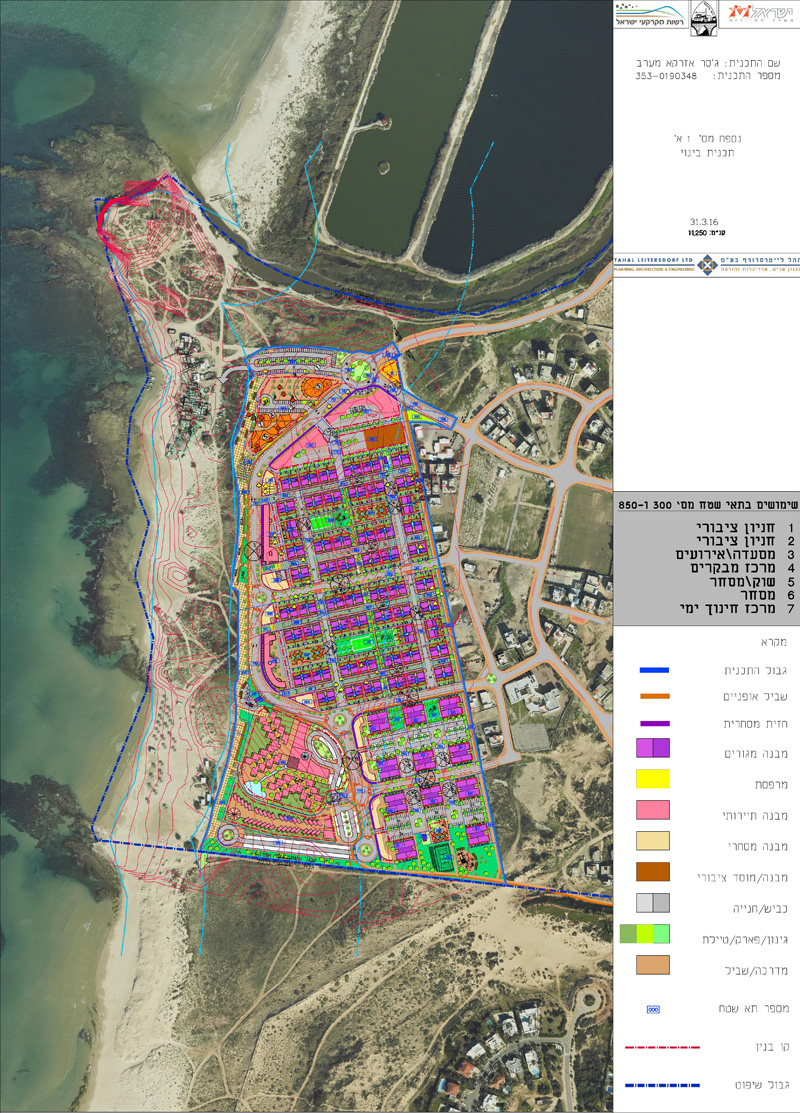Image resolution: width=800 pixels, height=1113 pixels.
Task: Click the מבנה מסחרי legend label
Action: [757, 846]
